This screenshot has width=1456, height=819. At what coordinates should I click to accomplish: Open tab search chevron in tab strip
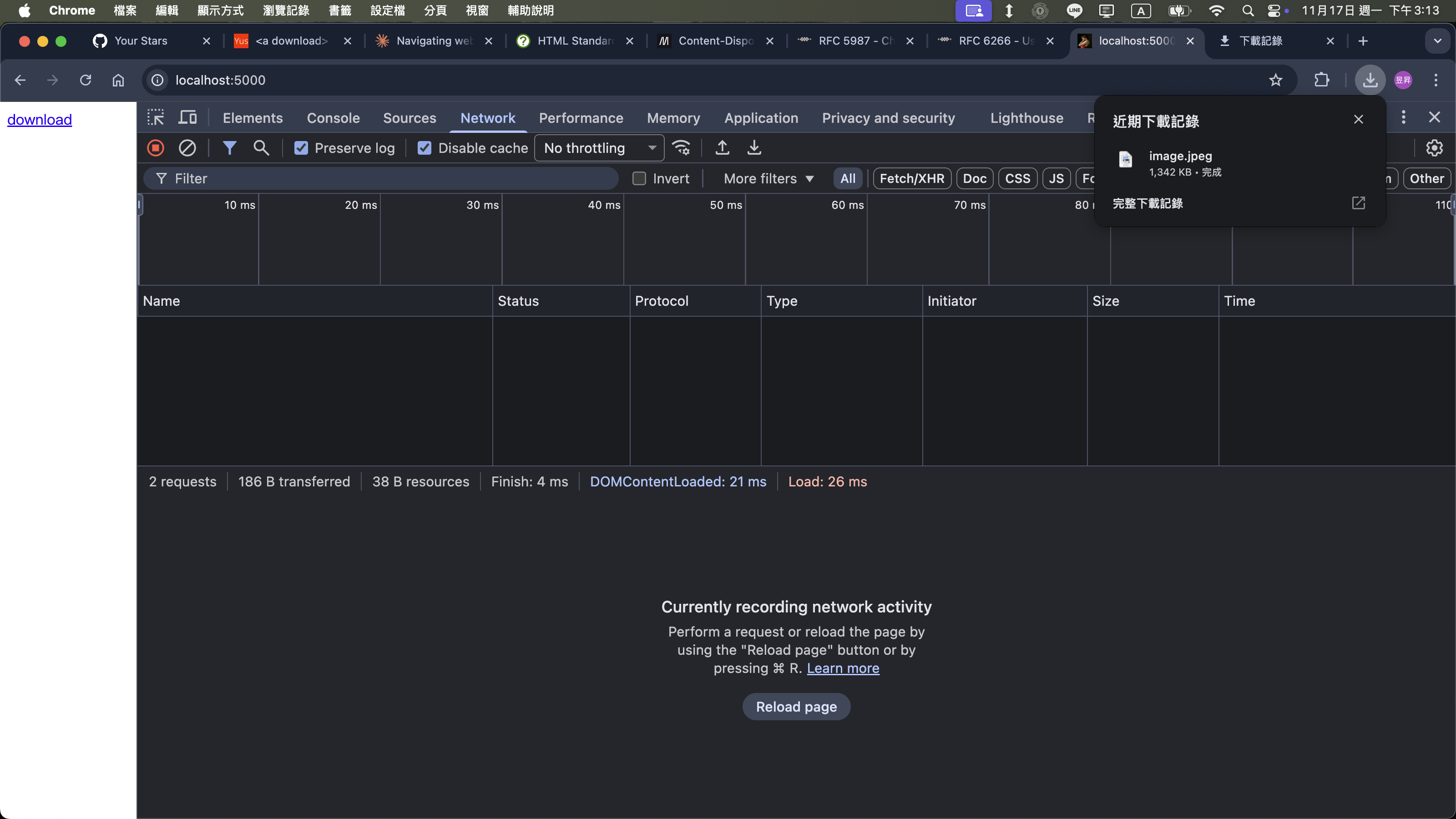point(1437,40)
